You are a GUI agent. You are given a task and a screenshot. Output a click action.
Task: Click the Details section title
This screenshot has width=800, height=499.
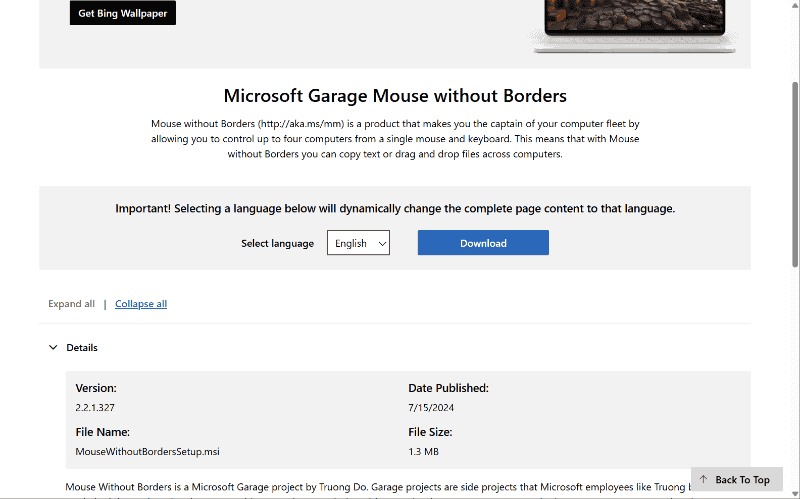[82, 347]
